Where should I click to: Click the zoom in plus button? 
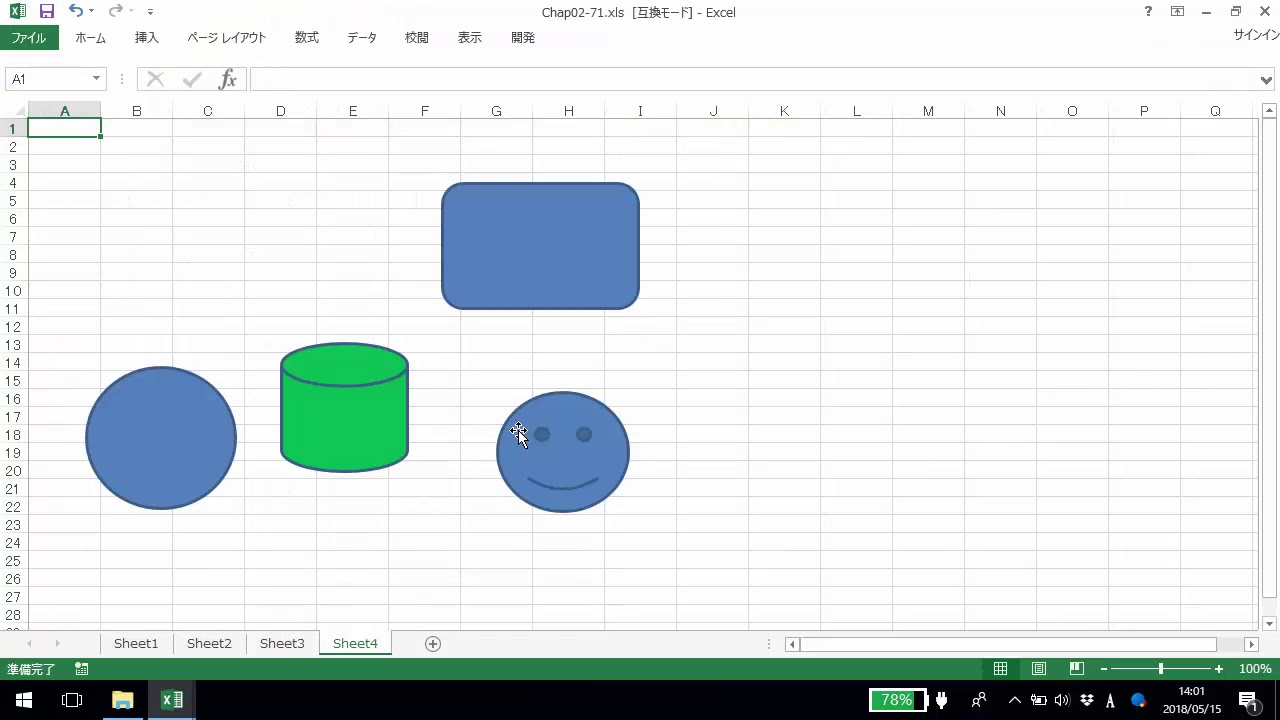(1218, 669)
